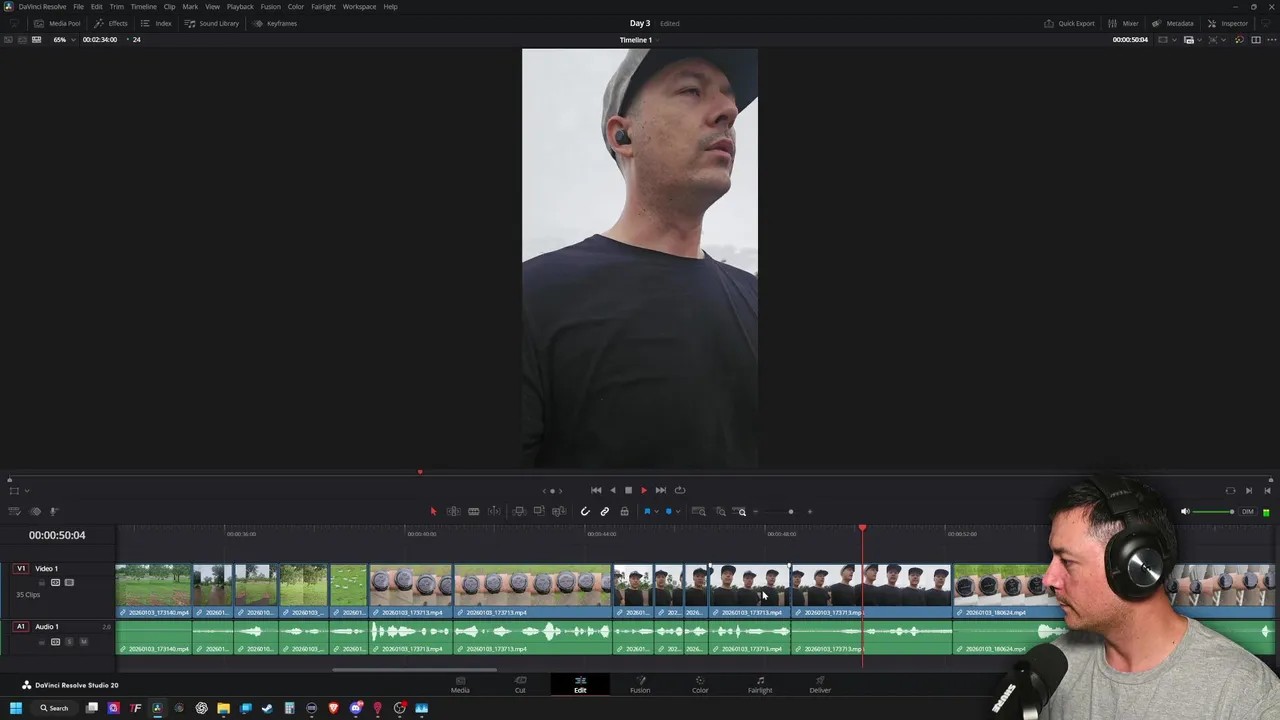This screenshot has height=720, width=1280.
Task: Toggle Position Lock padlock icon
Action: (624, 511)
